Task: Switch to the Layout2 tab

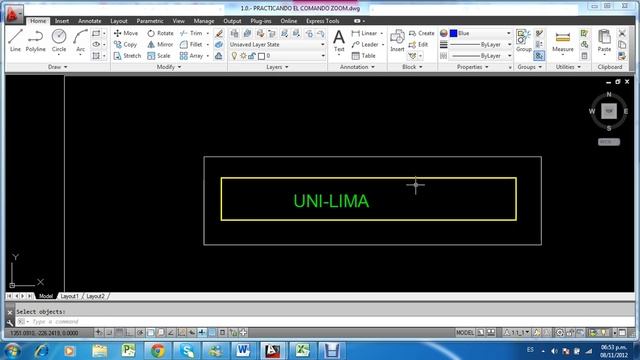Action: pos(95,296)
